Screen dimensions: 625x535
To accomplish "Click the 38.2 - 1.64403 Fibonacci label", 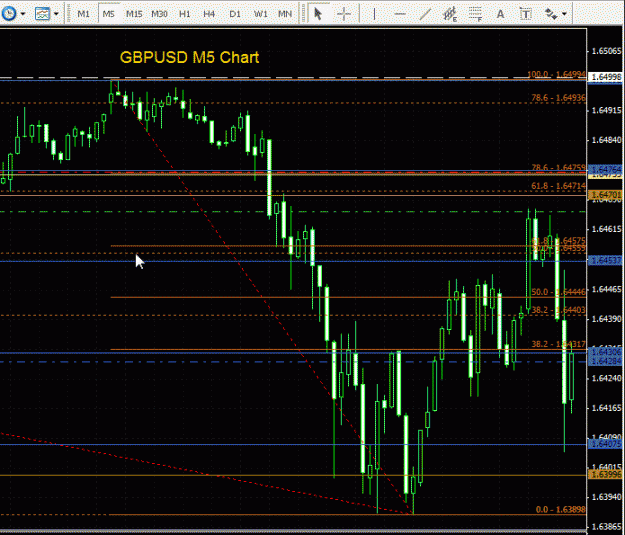I will (x=558, y=310).
